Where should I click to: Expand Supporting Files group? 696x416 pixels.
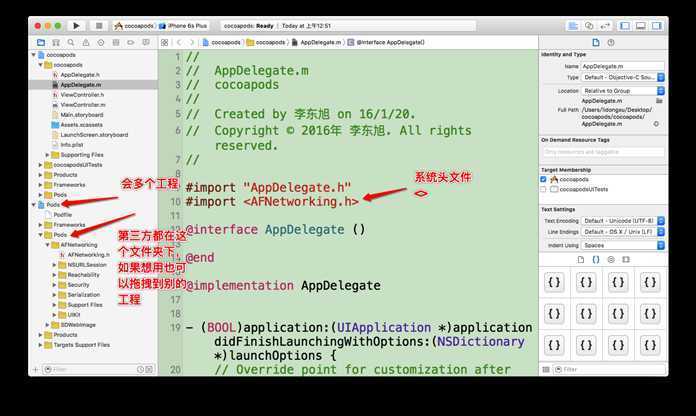[47, 155]
